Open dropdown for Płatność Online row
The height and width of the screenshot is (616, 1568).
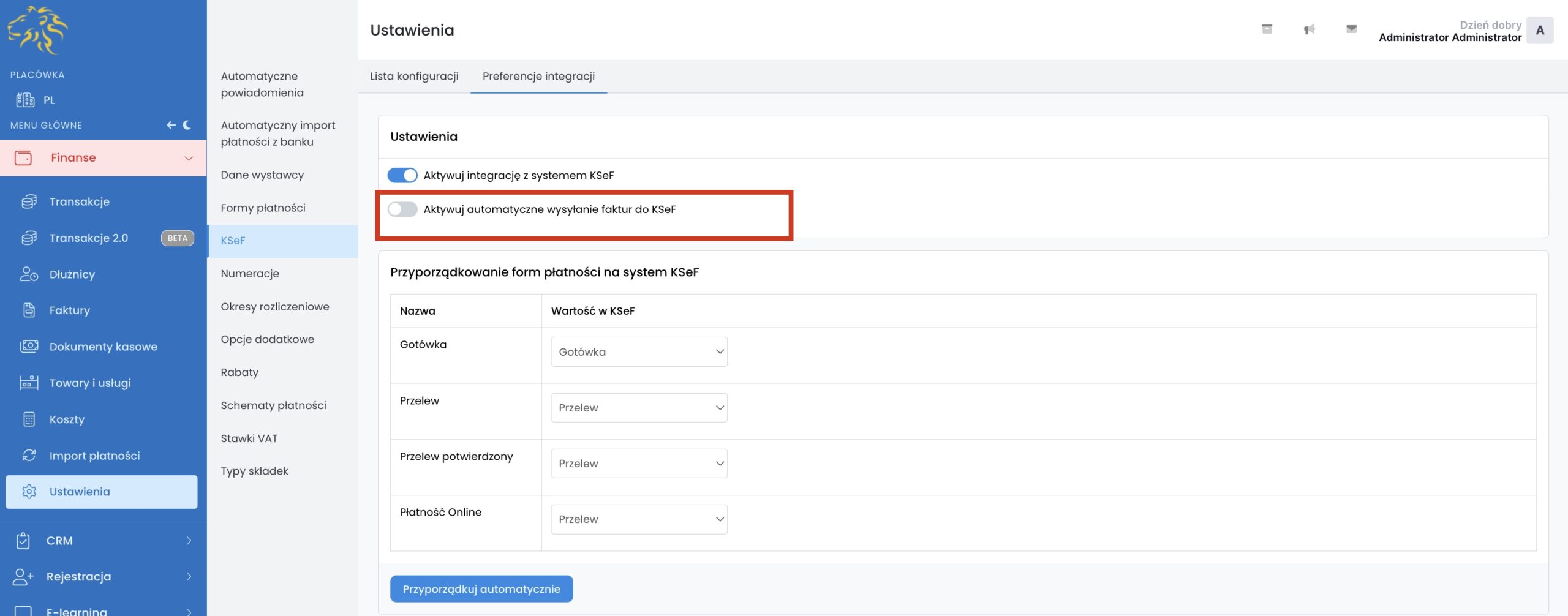(x=638, y=519)
